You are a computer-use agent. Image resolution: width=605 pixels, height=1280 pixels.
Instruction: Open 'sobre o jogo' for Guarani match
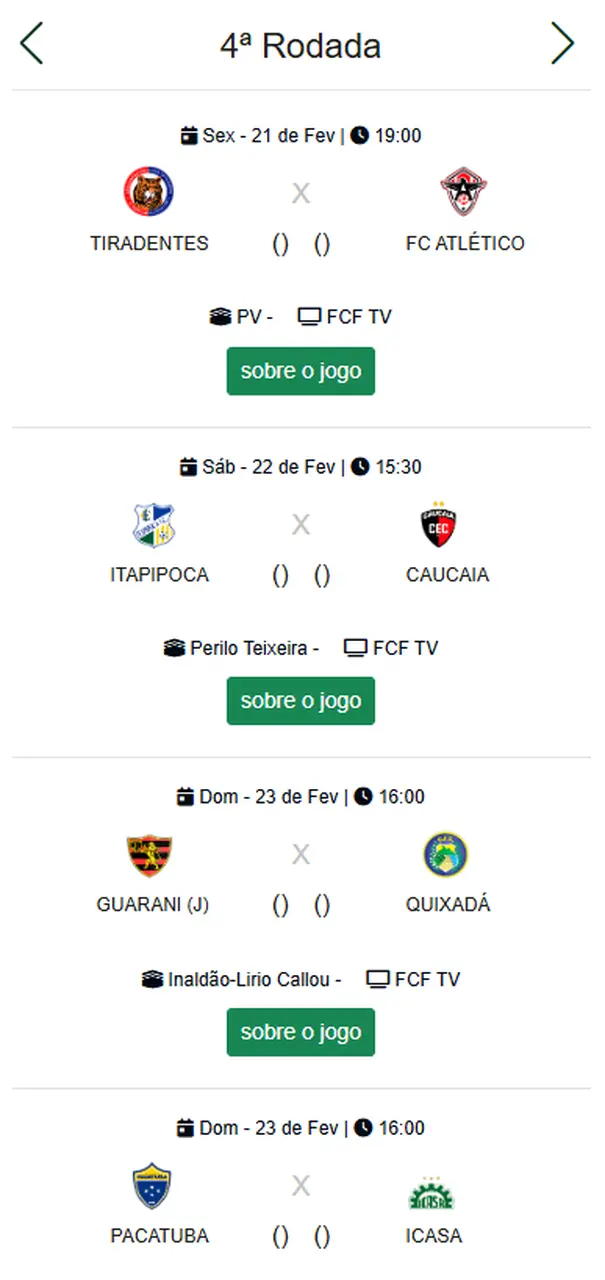[300, 1032]
